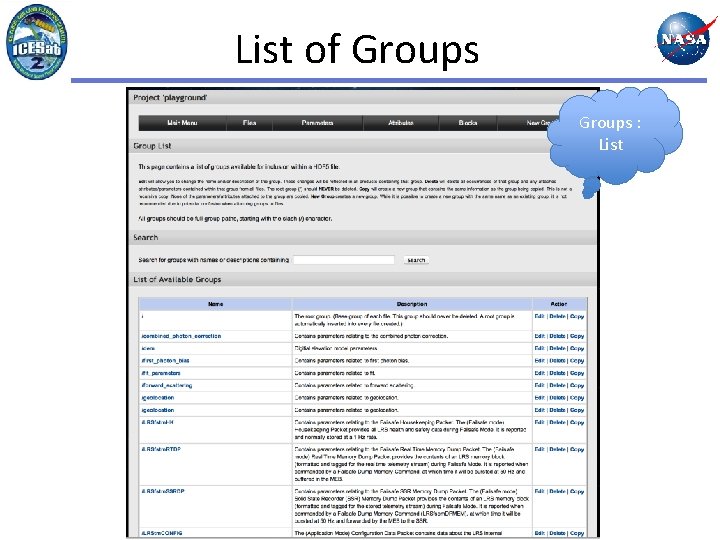Delete the combined_photon_correction group
This screenshot has width=720, height=540.
click(x=557, y=336)
